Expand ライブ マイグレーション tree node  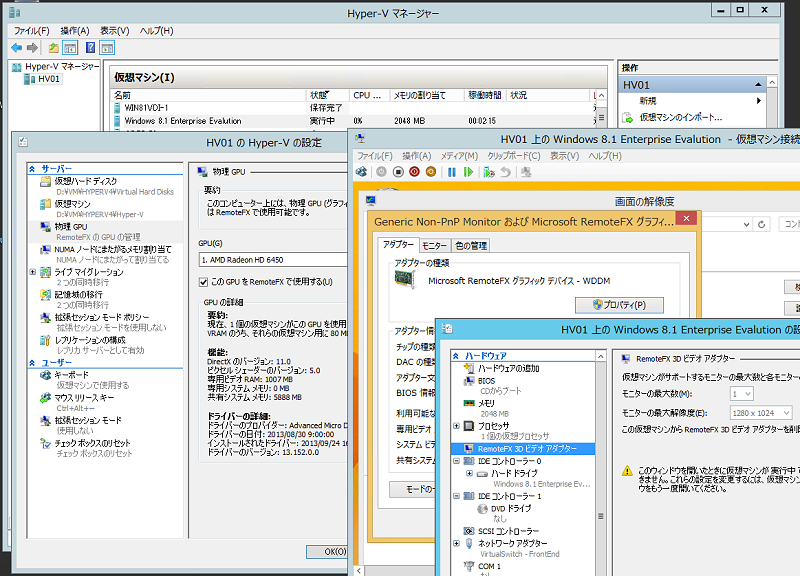pos(33,272)
